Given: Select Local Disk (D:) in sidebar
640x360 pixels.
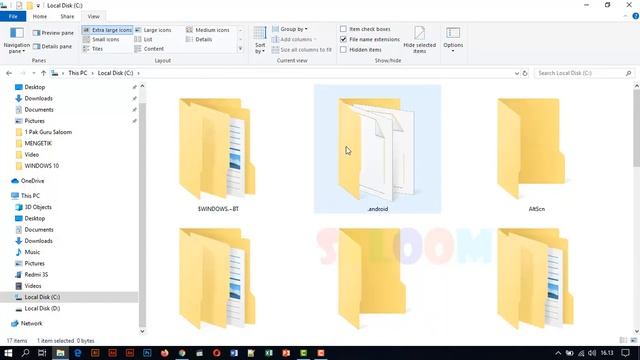Looking at the screenshot, I should pos(42,308).
